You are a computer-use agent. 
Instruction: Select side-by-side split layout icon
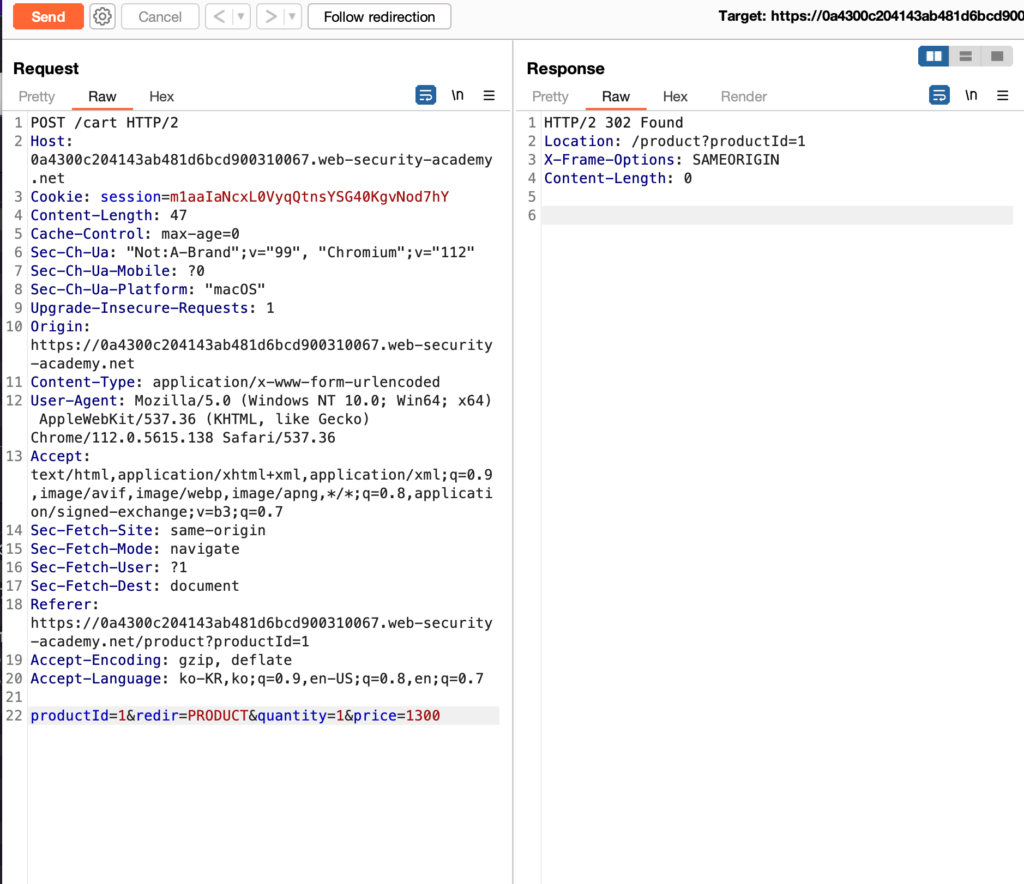point(934,56)
